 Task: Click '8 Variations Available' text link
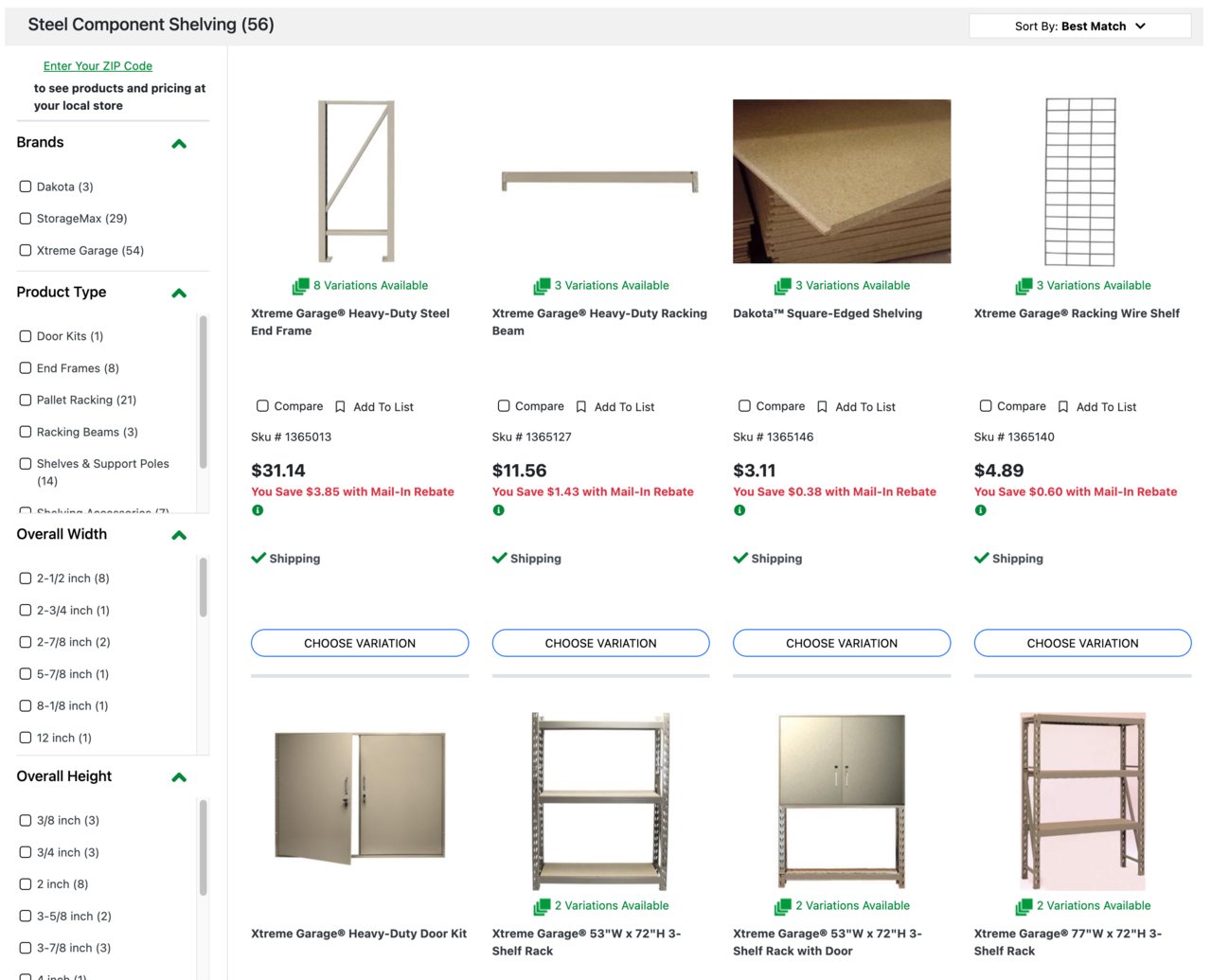pyautogui.click(x=370, y=286)
